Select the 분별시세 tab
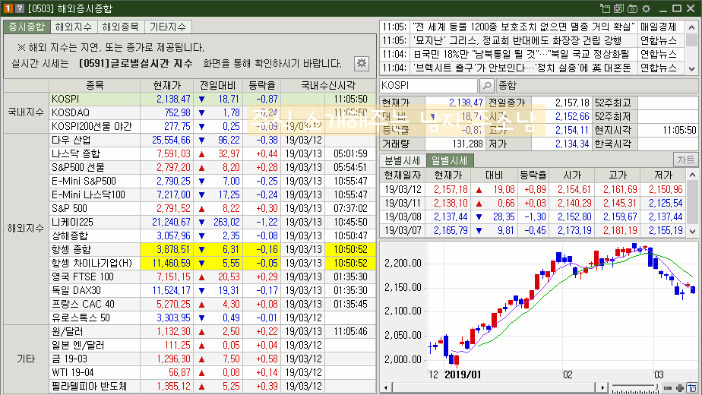 [x=402, y=160]
